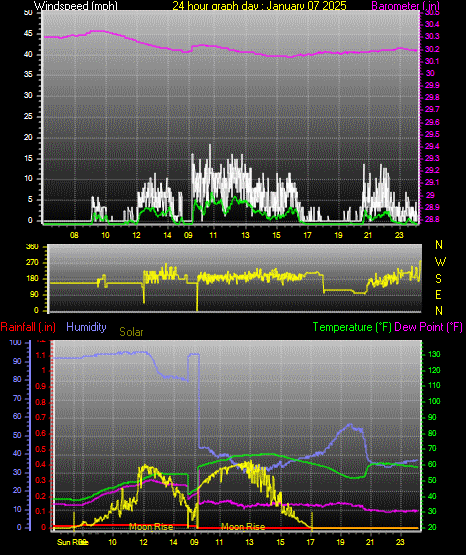Click the Dew Point (°F) legend label
The image size is (466, 555).
pyautogui.click(x=428, y=327)
